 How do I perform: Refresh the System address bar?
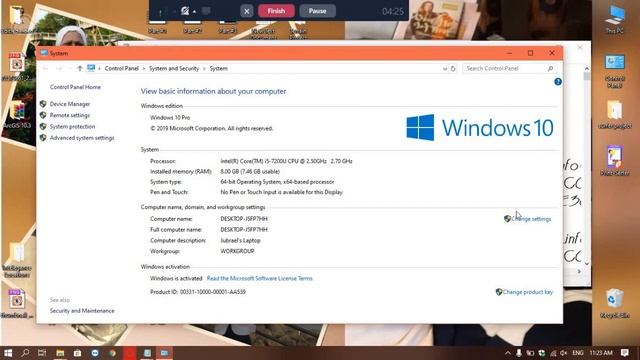(453, 69)
